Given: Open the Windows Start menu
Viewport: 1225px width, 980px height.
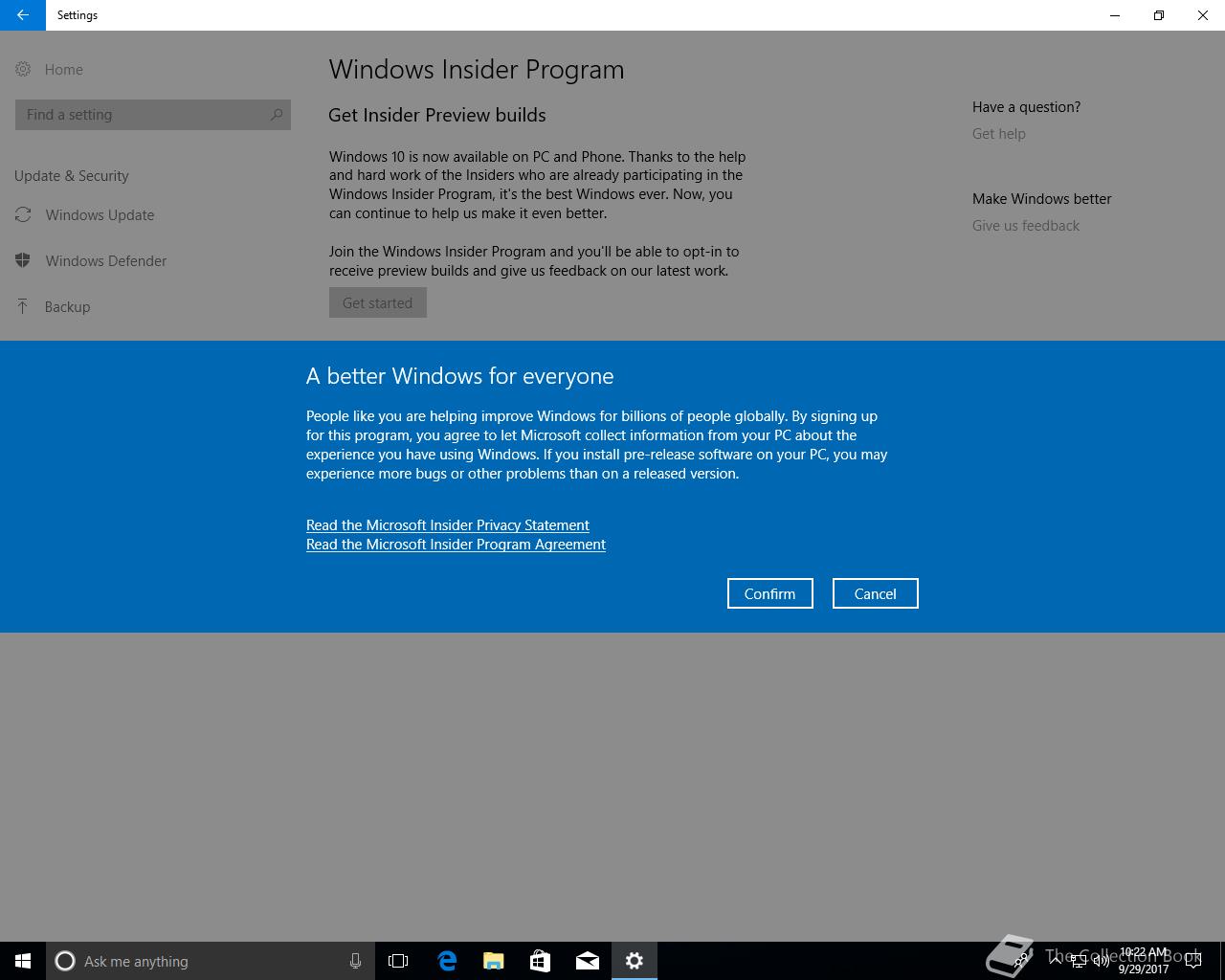Looking at the screenshot, I should [x=23, y=961].
